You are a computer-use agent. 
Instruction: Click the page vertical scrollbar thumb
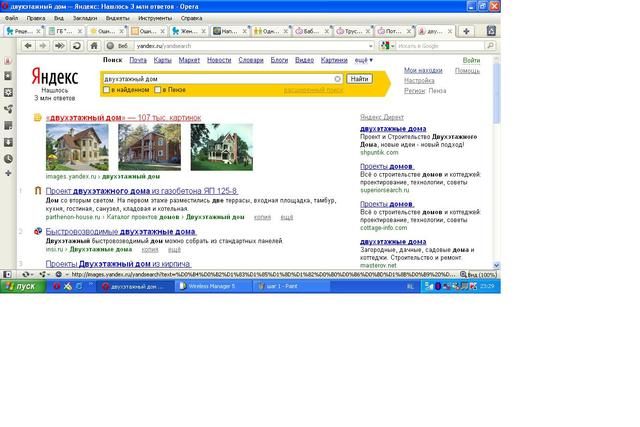click(496, 93)
